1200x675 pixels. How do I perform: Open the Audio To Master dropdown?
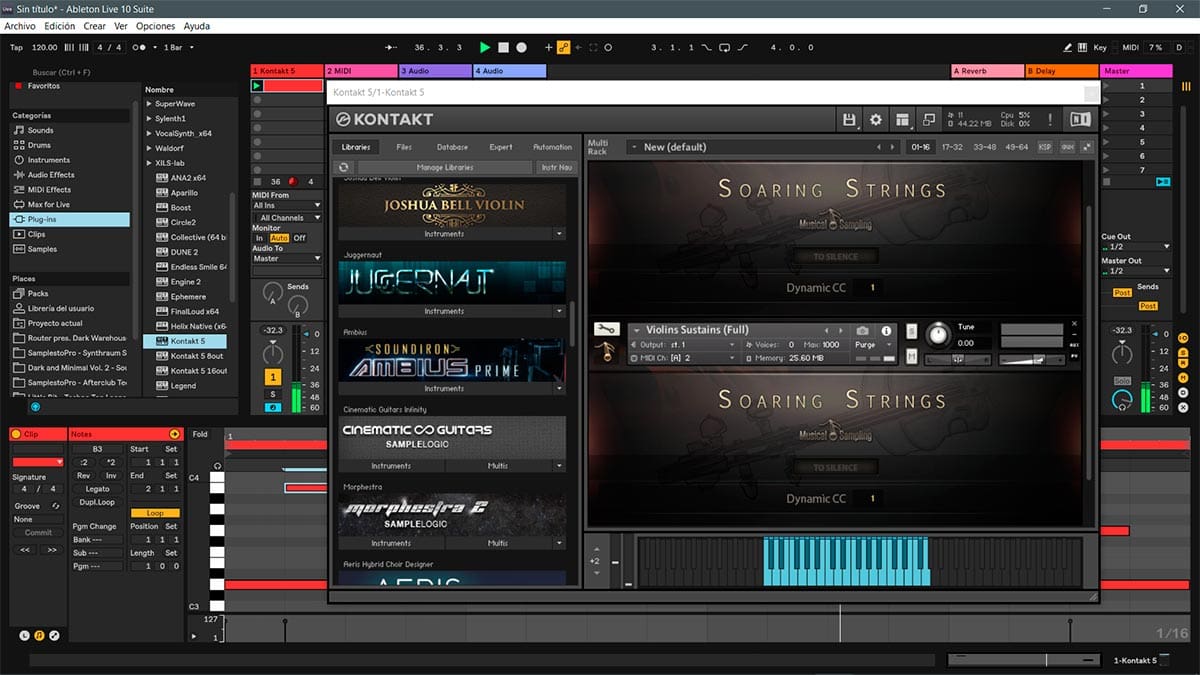[287, 258]
